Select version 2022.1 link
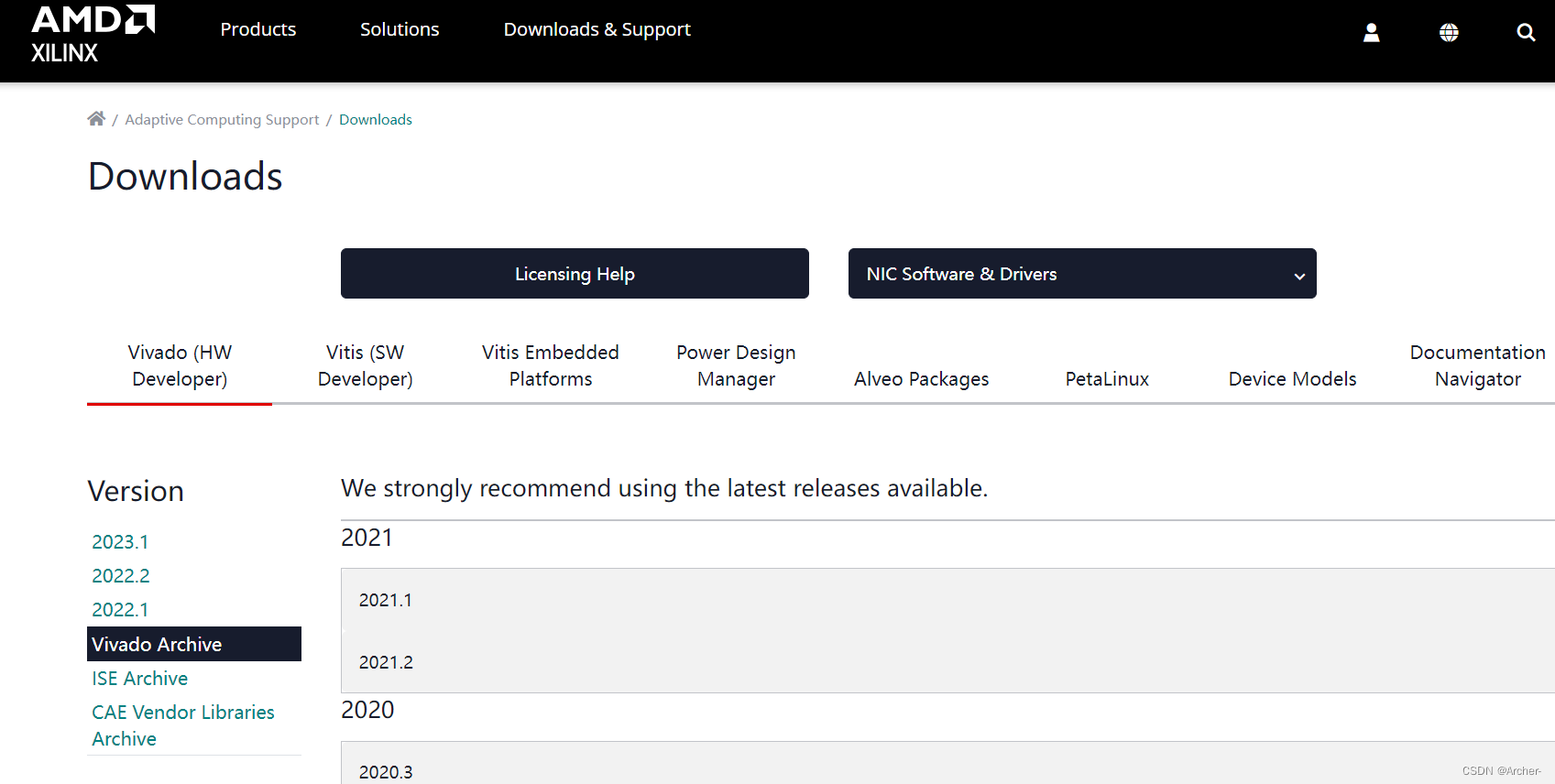The width and height of the screenshot is (1555, 784). click(120, 610)
